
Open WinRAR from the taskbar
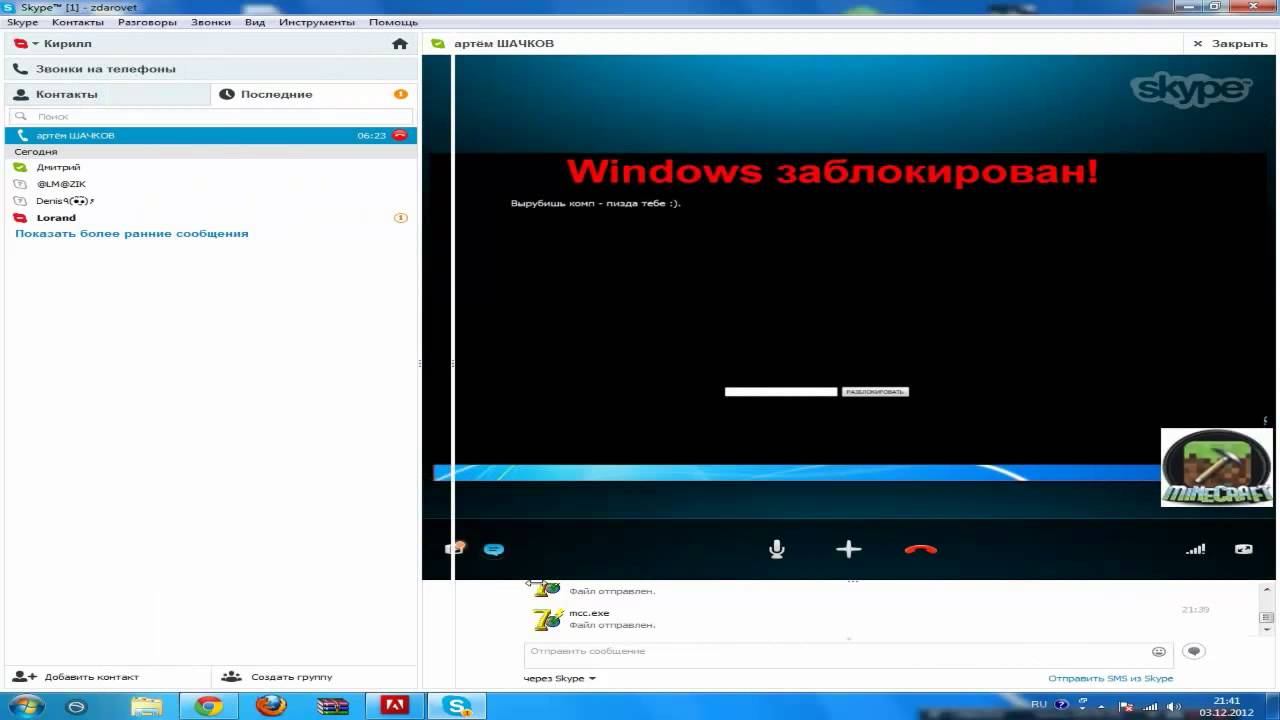point(333,705)
